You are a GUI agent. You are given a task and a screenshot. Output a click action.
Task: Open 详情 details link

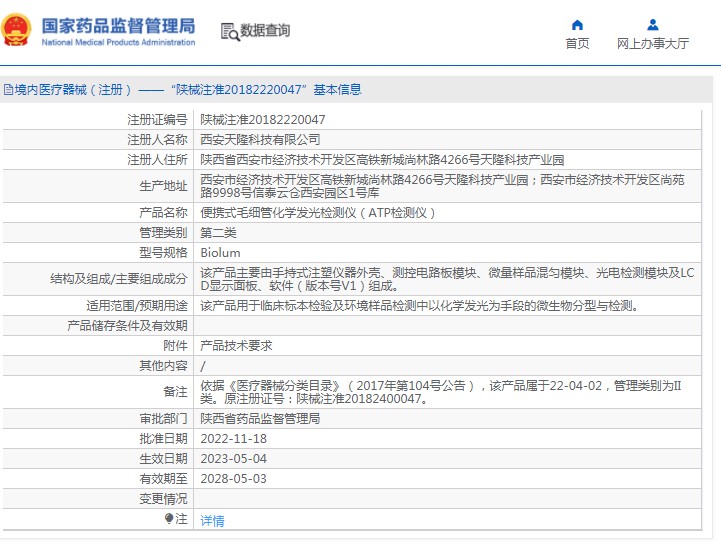tap(212, 521)
